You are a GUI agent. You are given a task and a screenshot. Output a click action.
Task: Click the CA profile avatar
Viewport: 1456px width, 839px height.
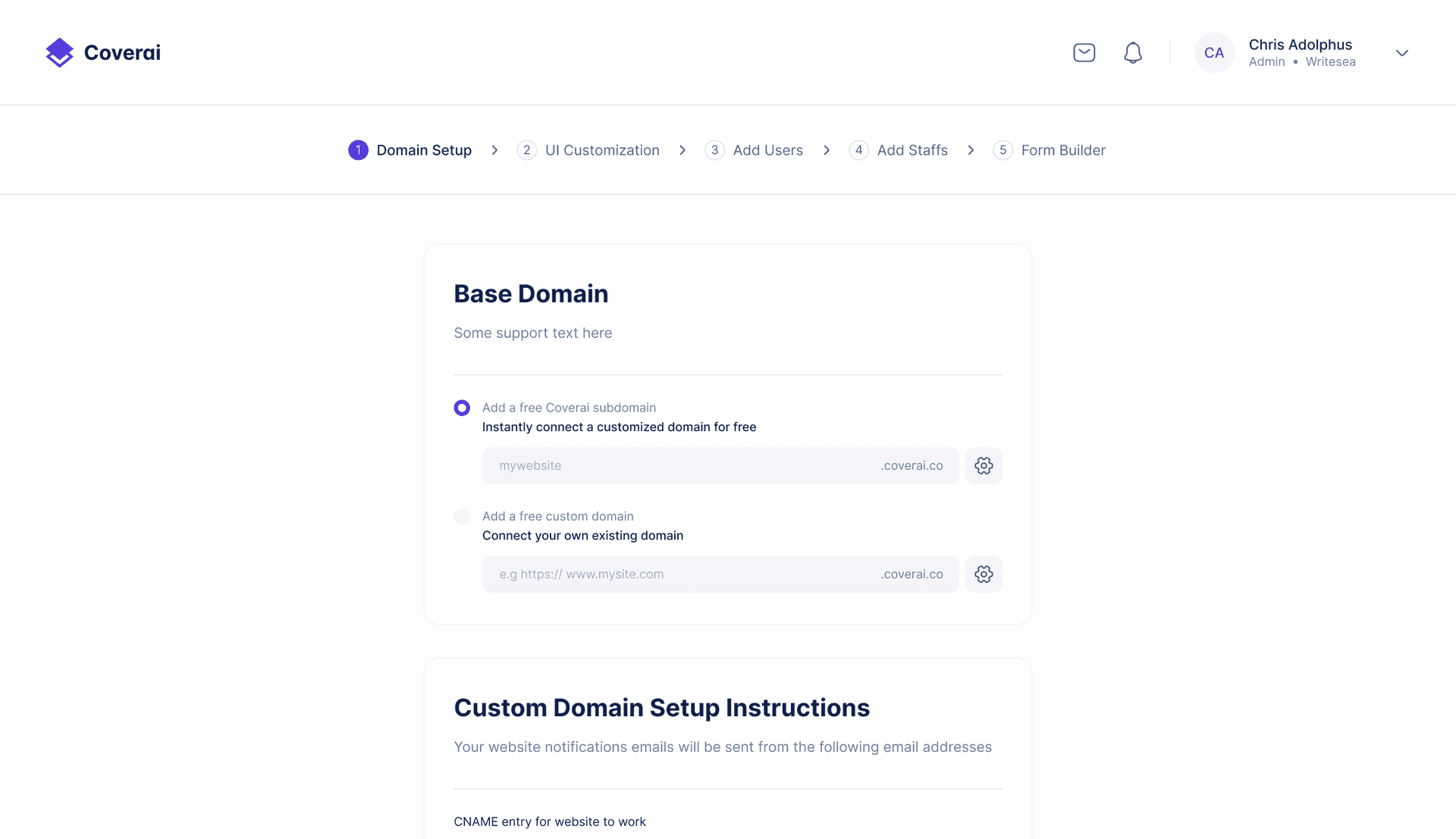coord(1213,52)
